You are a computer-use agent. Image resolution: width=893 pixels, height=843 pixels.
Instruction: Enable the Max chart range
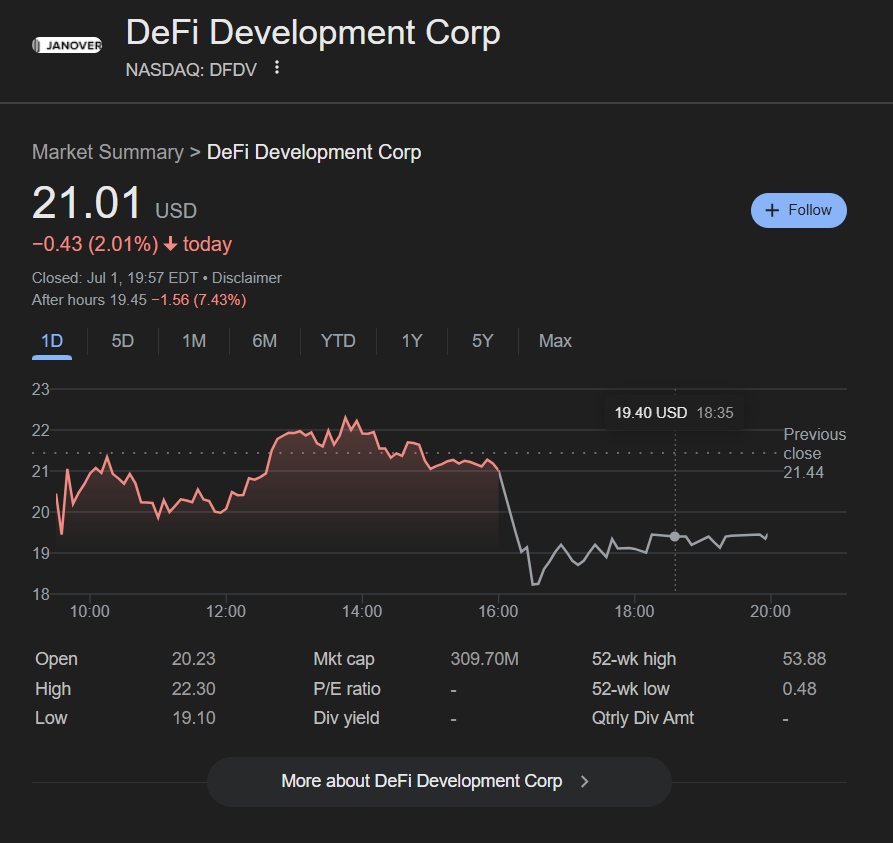[555, 341]
